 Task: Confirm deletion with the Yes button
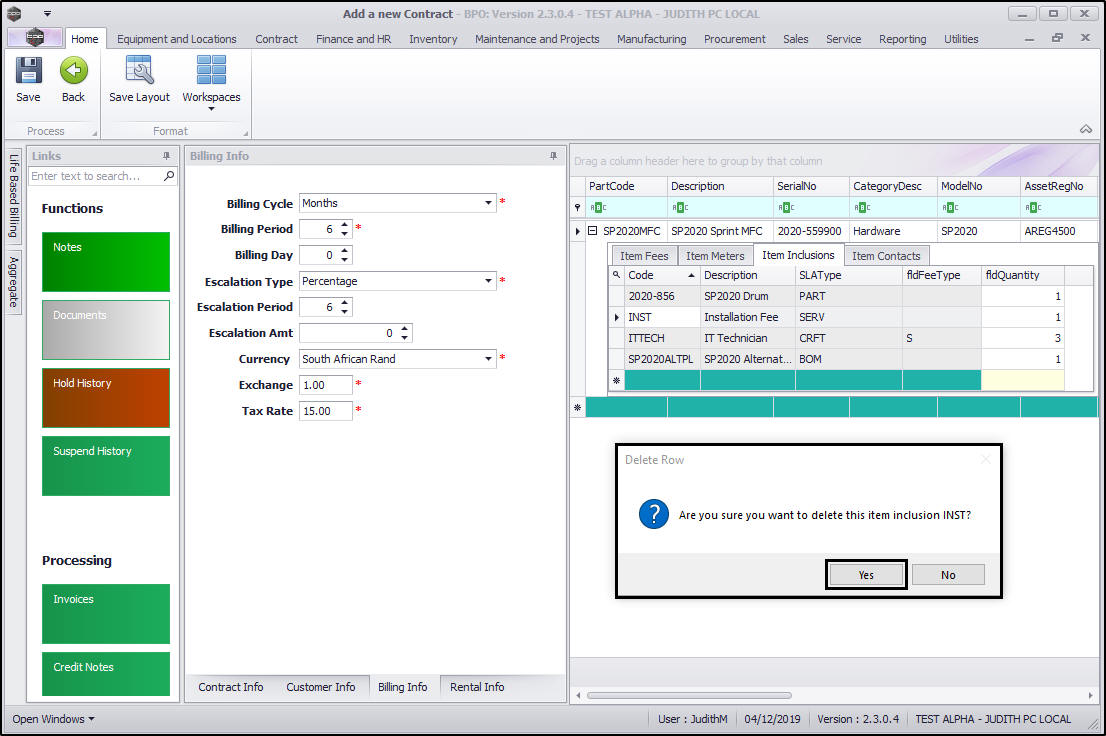click(x=866, y=574)
